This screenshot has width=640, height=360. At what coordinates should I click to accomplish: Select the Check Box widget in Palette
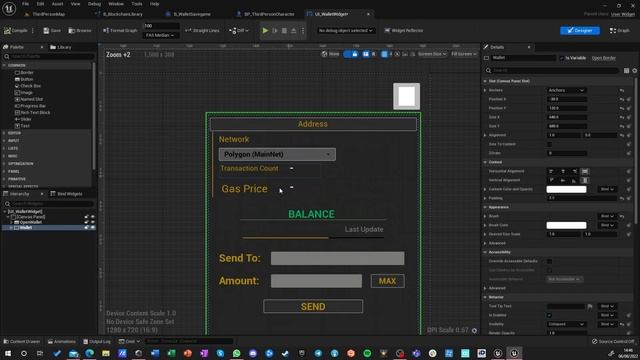click(x=28, y=86)
